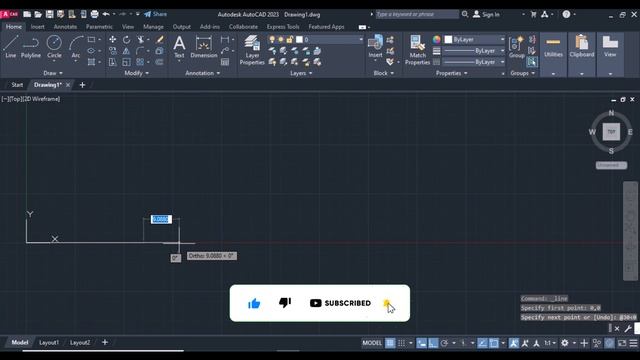
Task: Open the Parametric ribbon tab
Action: (x=99, y=27)
